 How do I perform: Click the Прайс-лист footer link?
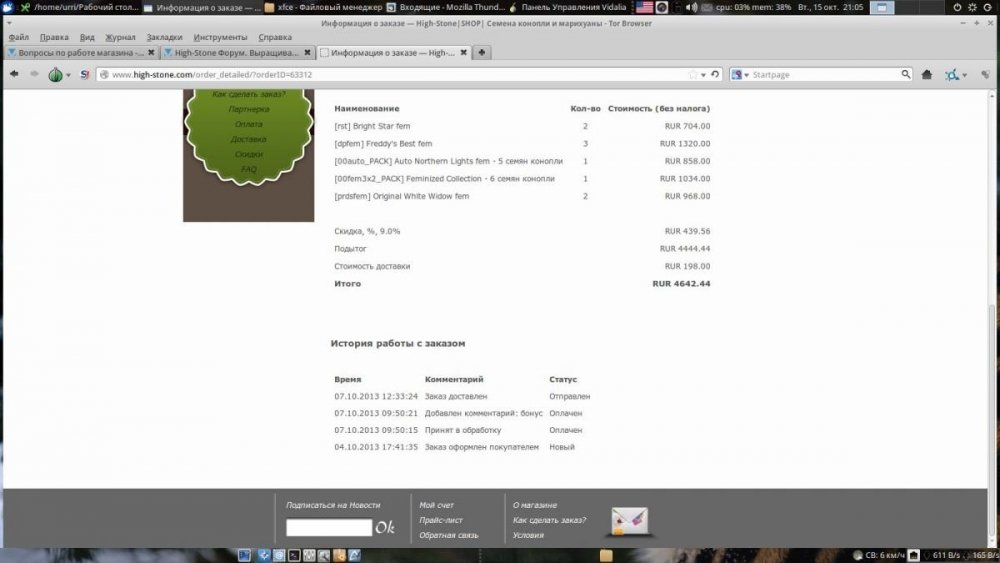pyautogui.click(x=441, y=520)
